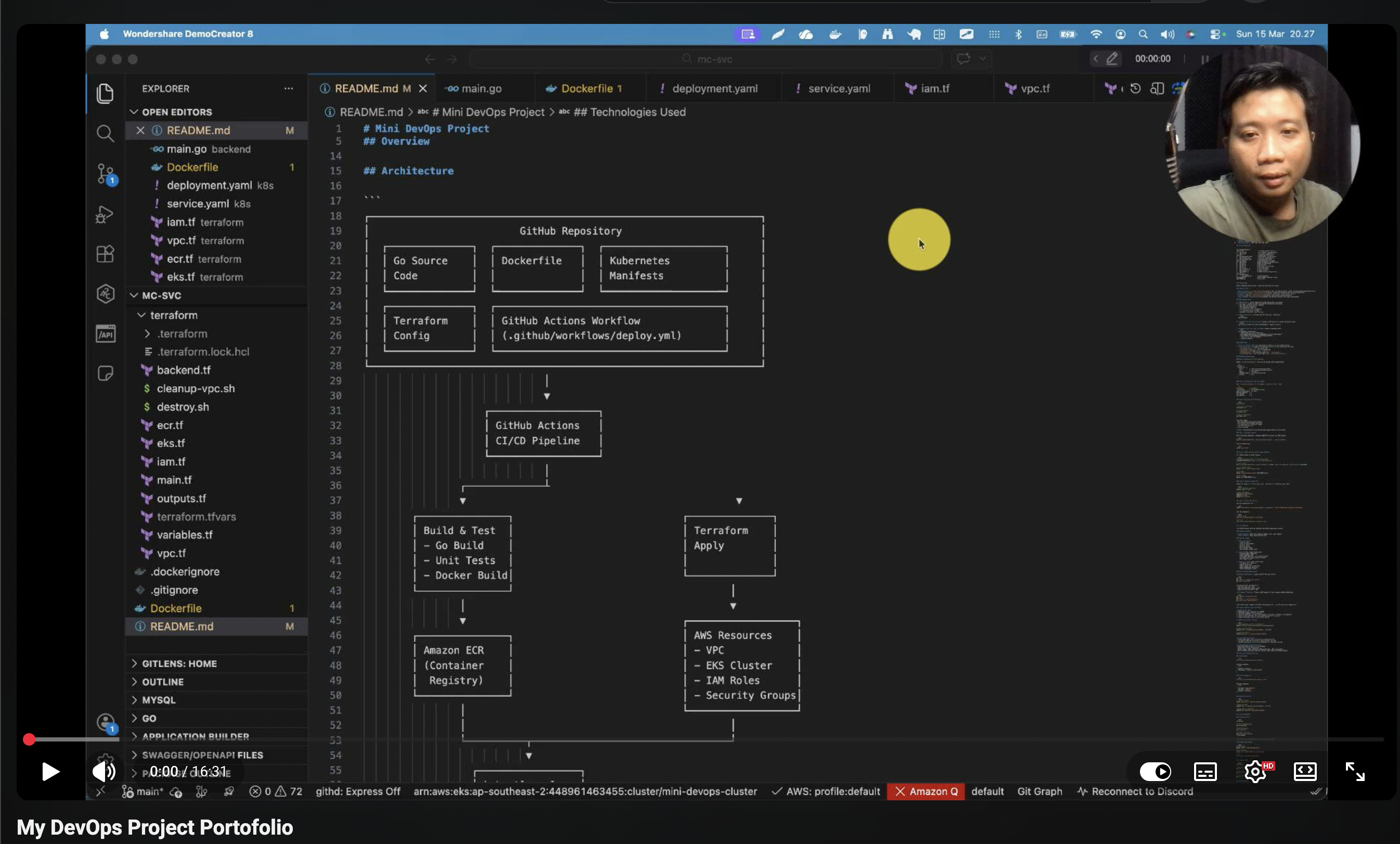Click Git Graph in status bar
The height and width of the screenshot is (844, 1400).
pyautogui.click(x=1039, y=791)
